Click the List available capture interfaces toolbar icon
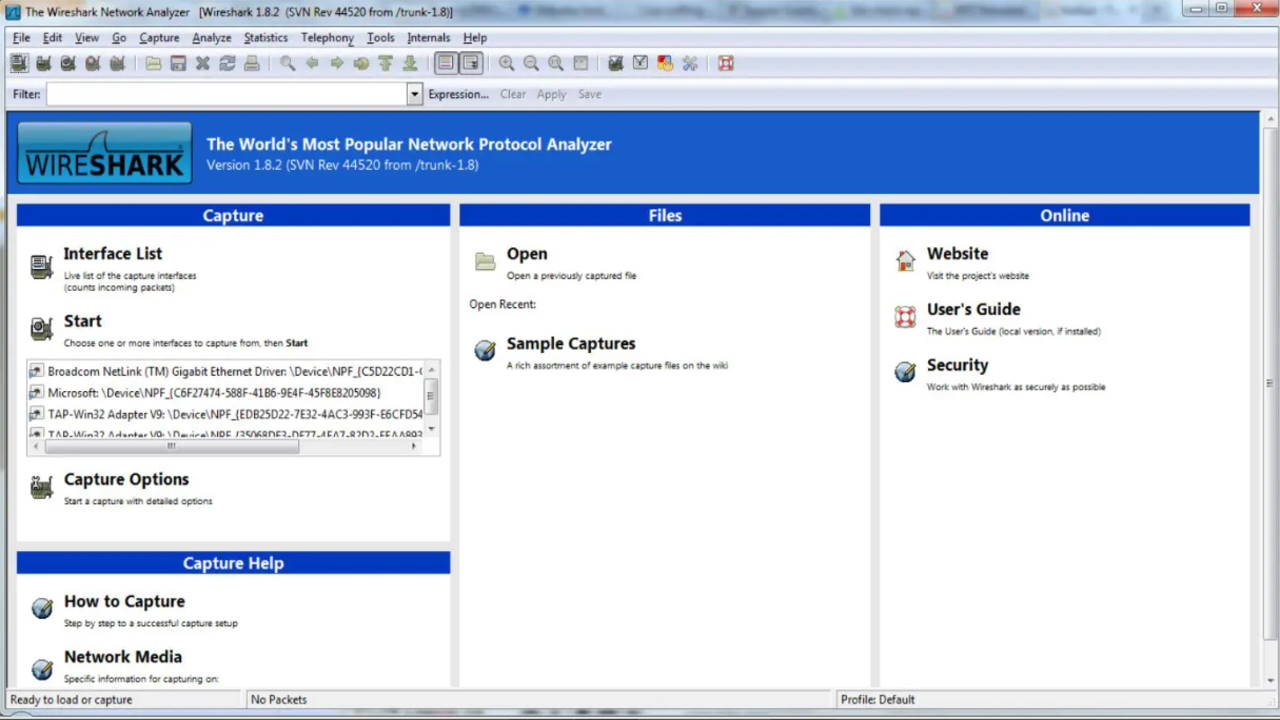 (x=19, y=63)
